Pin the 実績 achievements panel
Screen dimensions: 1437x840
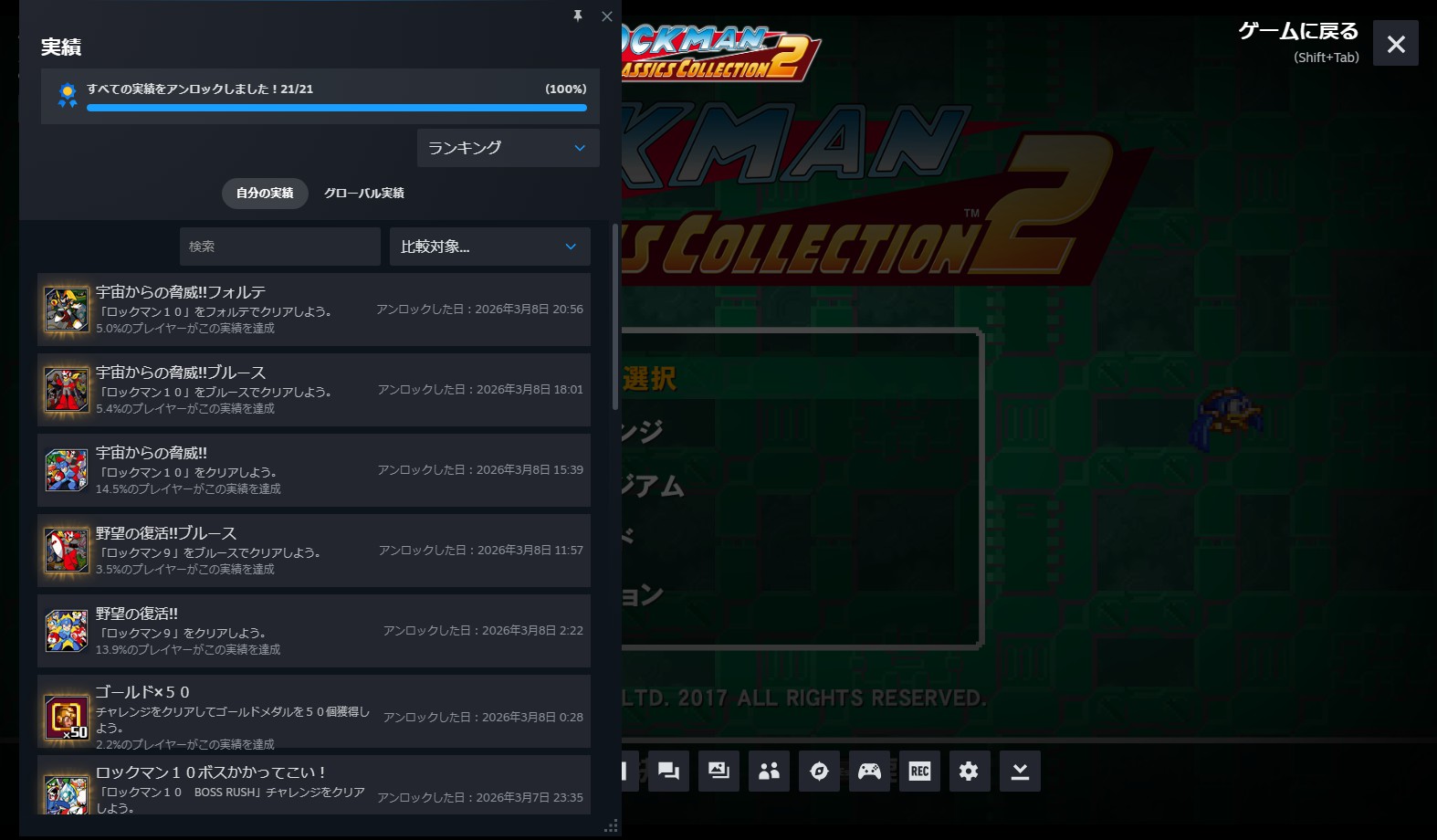tap(578, 16)
